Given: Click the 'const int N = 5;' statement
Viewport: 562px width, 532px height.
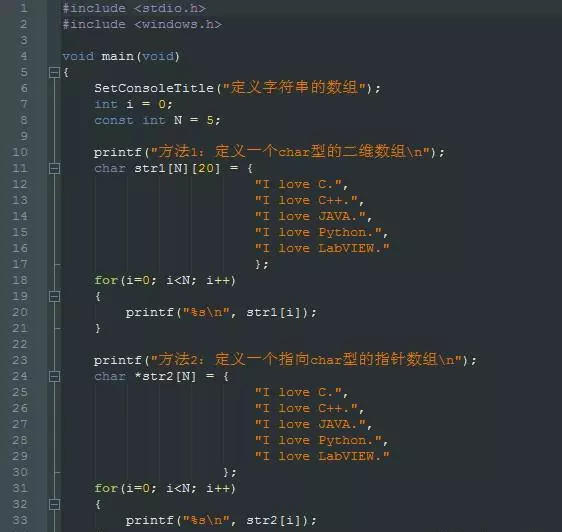Looking at the screenshot, I should [157, 120].
